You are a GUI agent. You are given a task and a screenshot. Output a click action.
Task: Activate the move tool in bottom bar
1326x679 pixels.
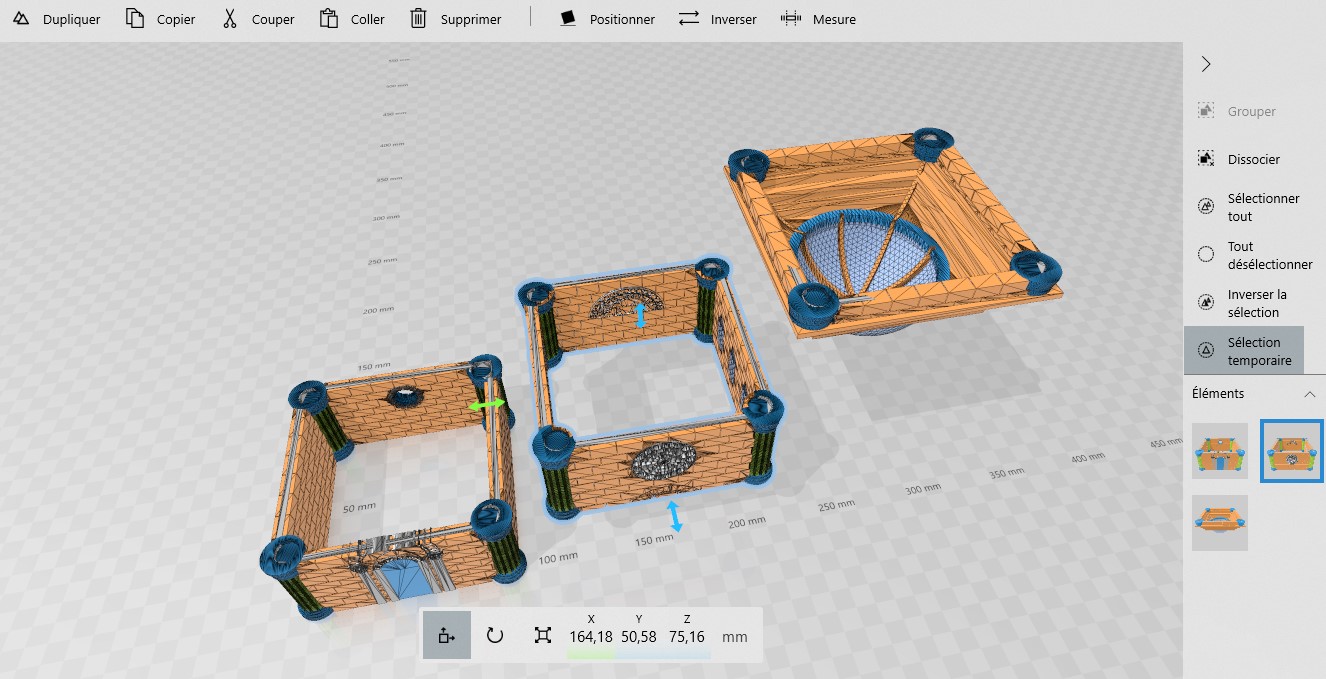click(x=446, y=635)
